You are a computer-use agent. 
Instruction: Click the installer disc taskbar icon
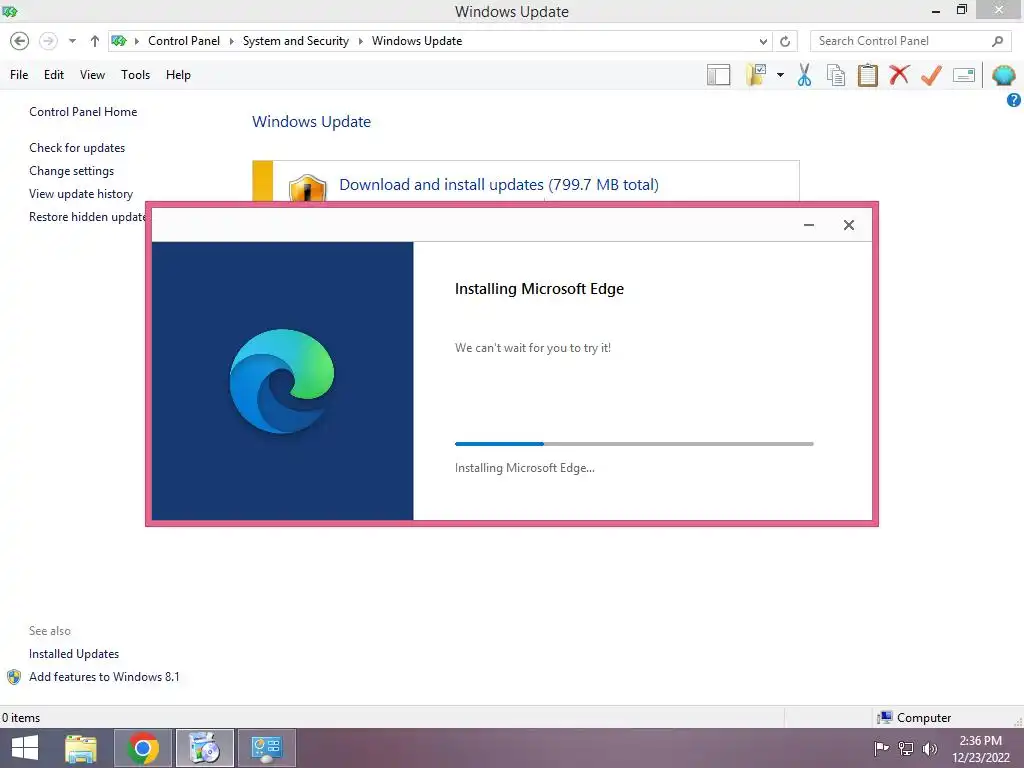[x=204, y=748]
